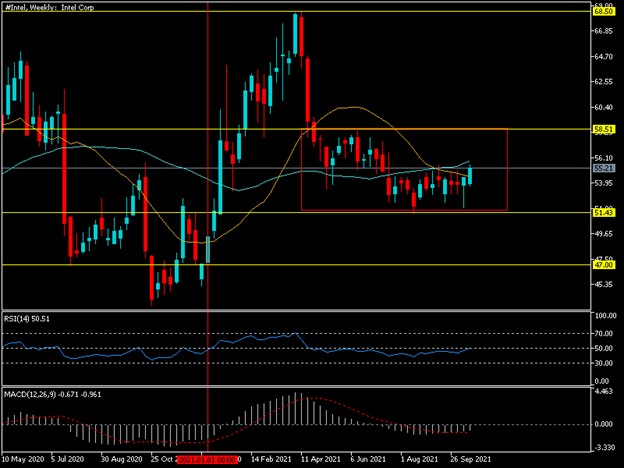
Task: Click the MACD 0.000 zero level label
Action: point(604,425)
